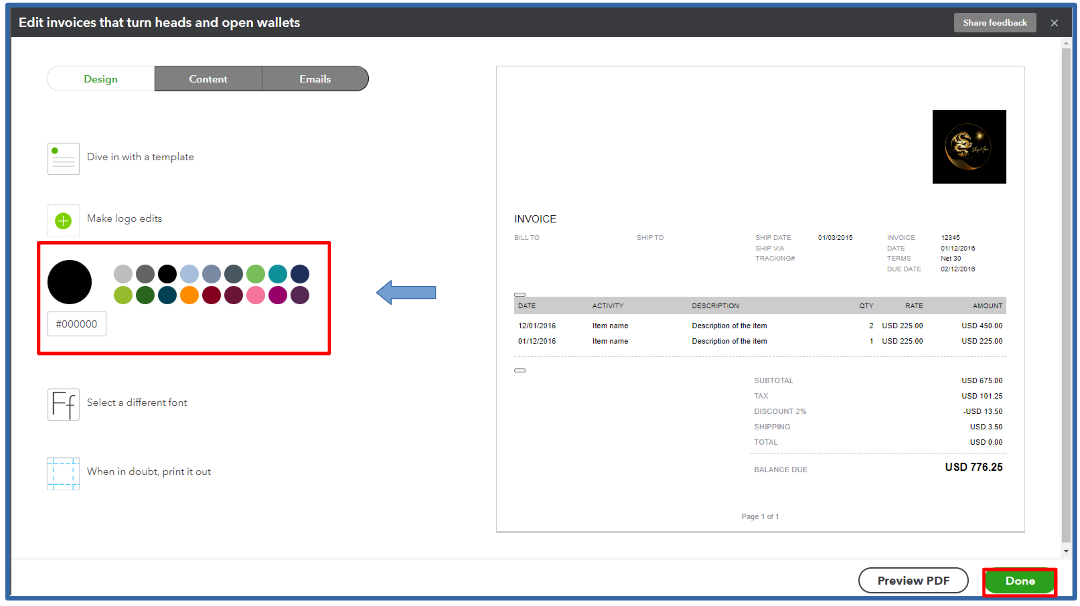Image resolution: width=1080 pixels, height=606 pixels.
Task: Click the Net 30 terms value
Action: tap(951, 259)
